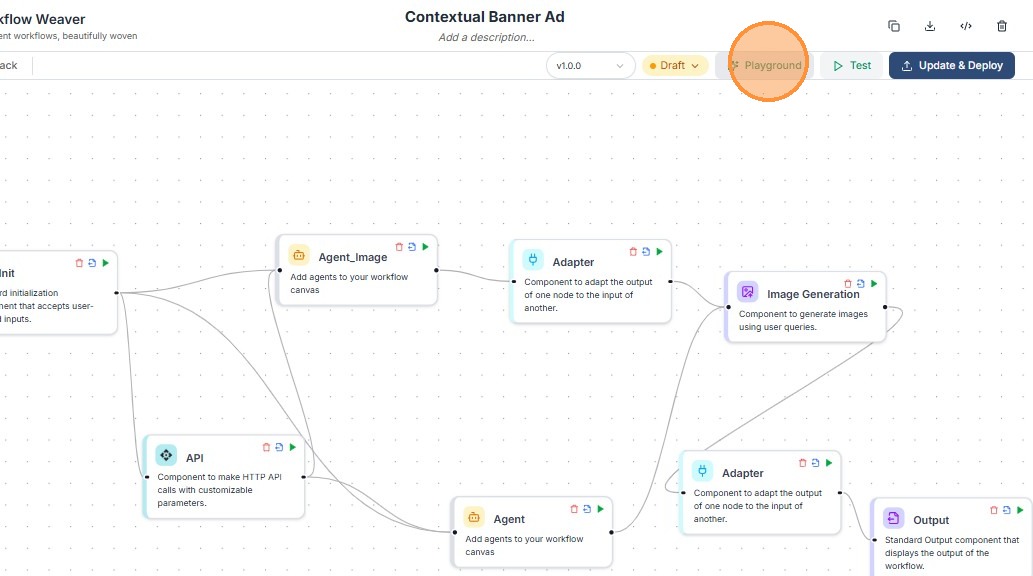Delete the workflow with the header trash icon
This screenshot has height=576, width=1033.
click(x=1002, y=26)
